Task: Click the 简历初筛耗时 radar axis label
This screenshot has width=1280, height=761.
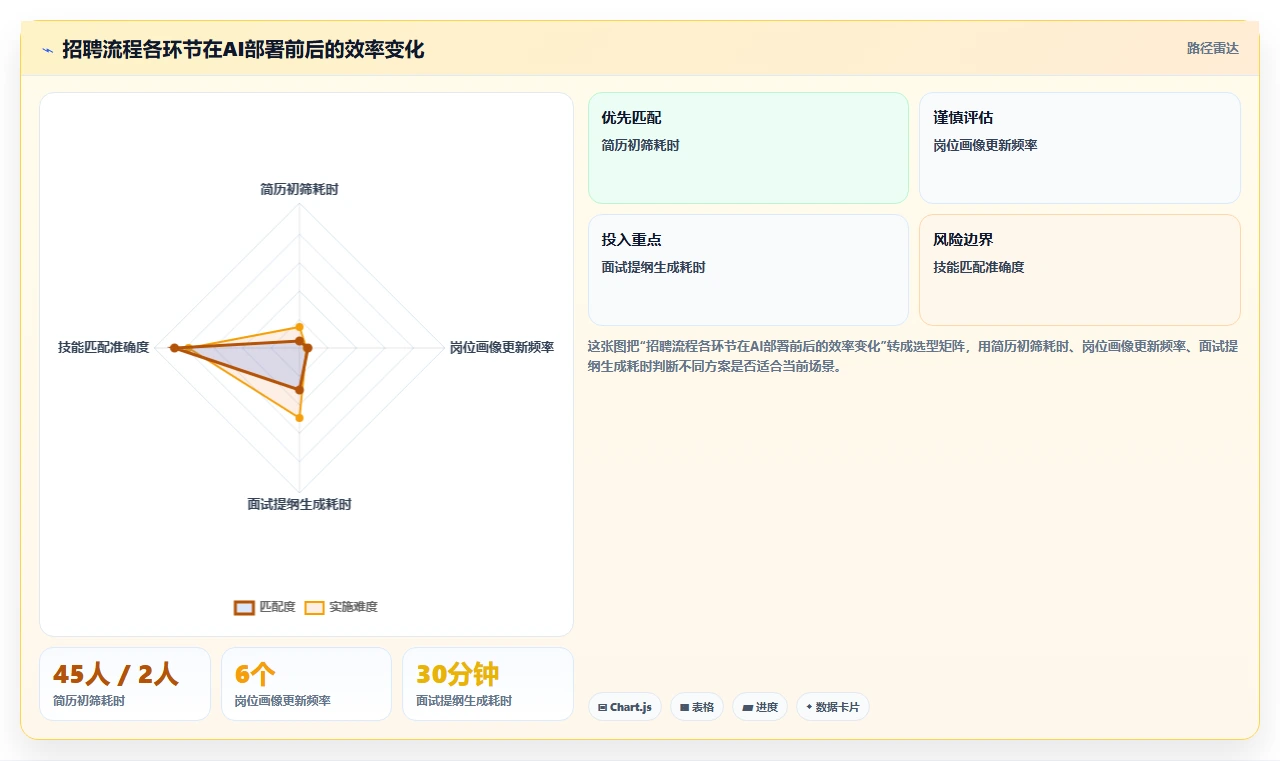Action: [299, 189]
